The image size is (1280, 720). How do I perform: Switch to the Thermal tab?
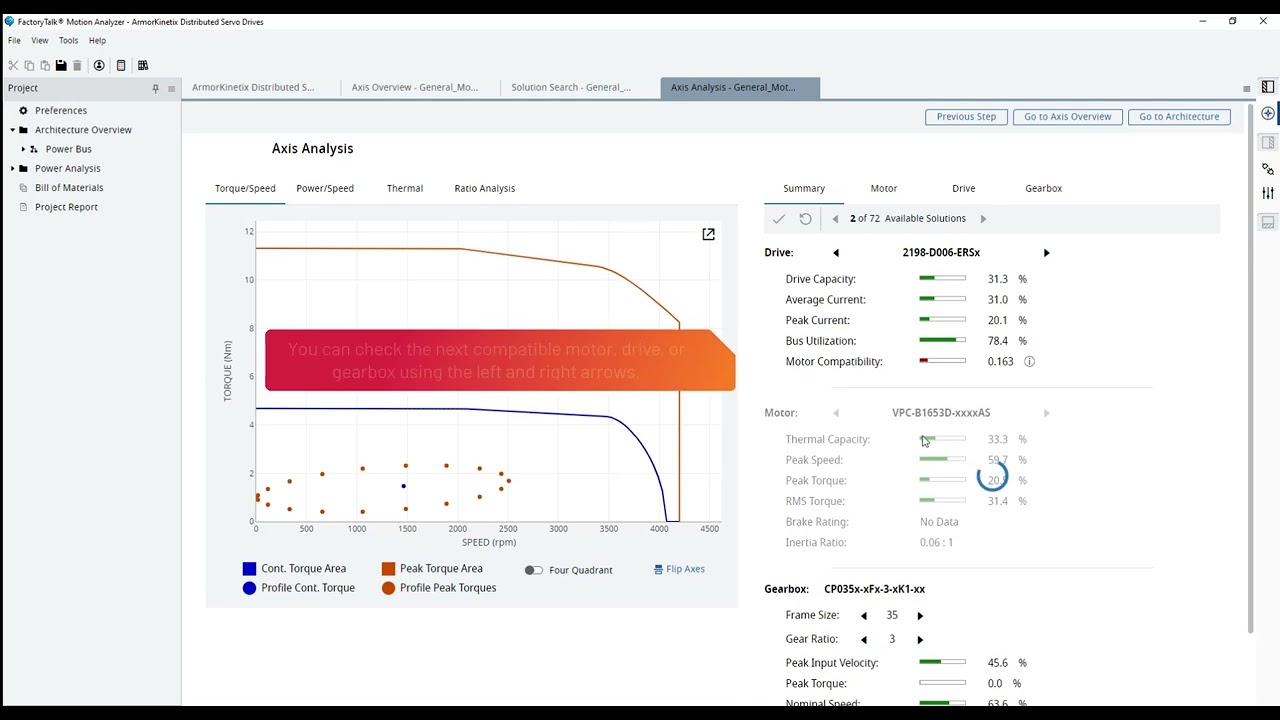405,188
